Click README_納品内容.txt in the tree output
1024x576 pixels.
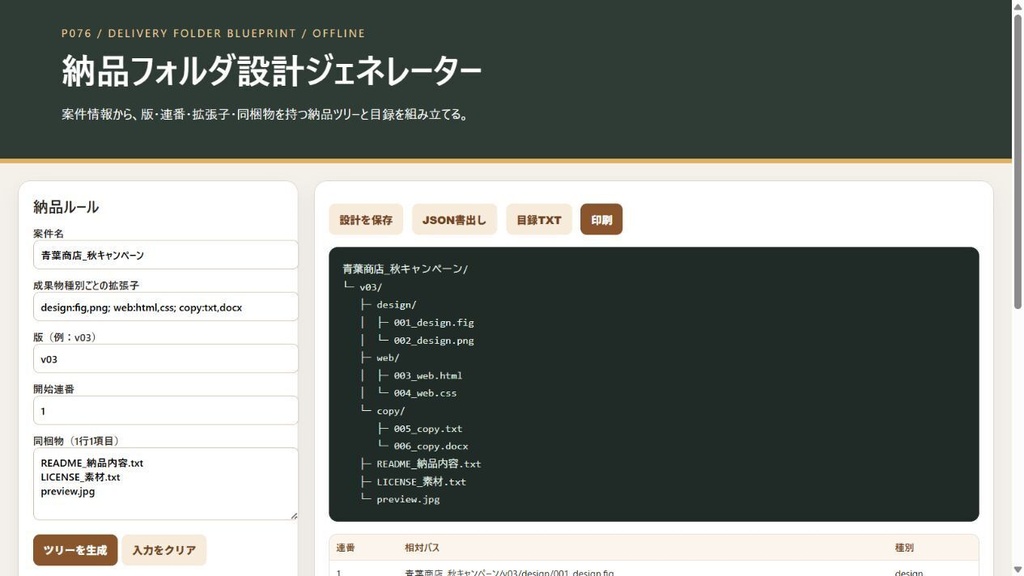coord(428,464)
